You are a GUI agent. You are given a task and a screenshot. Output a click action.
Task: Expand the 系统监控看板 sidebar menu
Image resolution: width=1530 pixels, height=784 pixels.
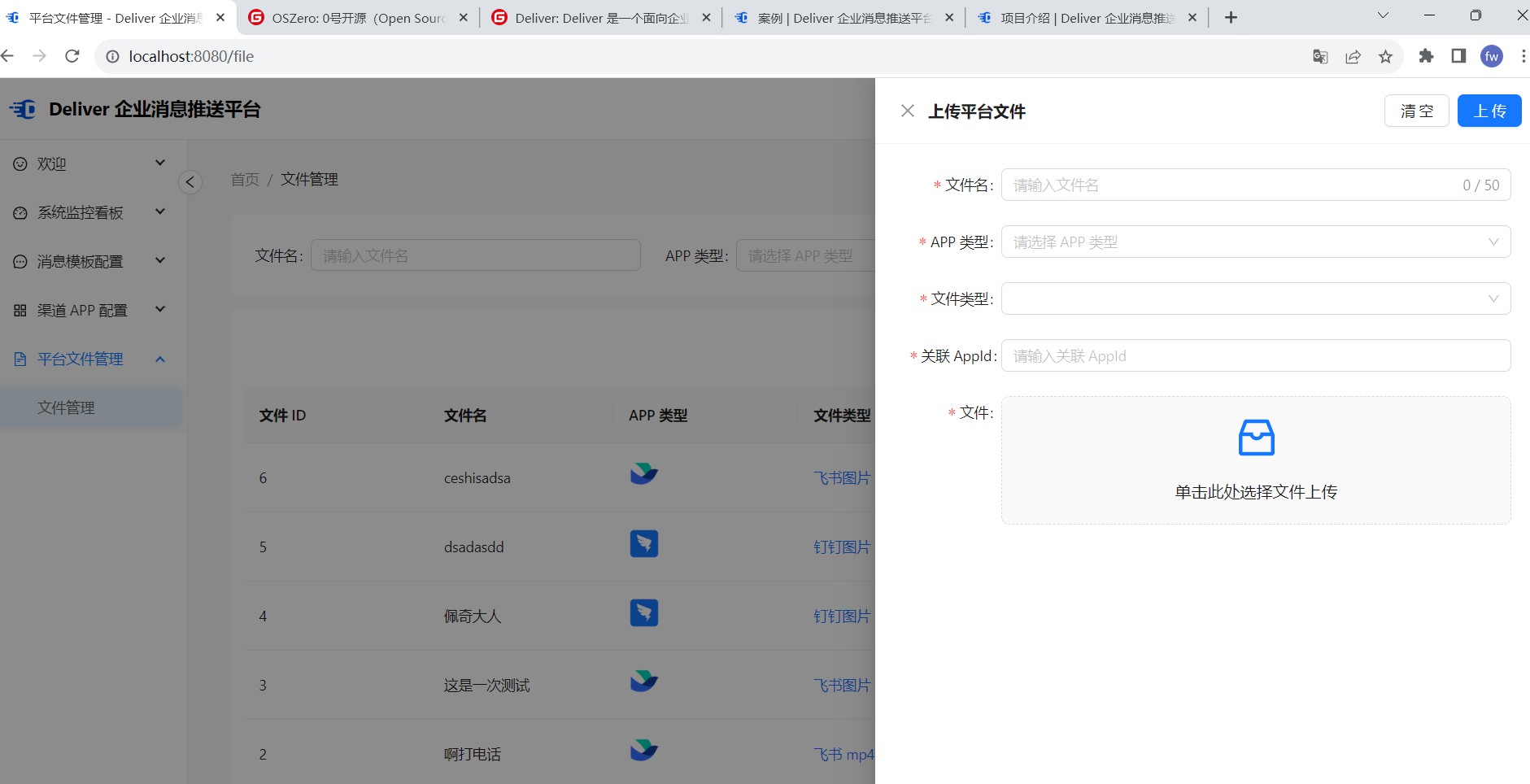(x=90, y=212)
